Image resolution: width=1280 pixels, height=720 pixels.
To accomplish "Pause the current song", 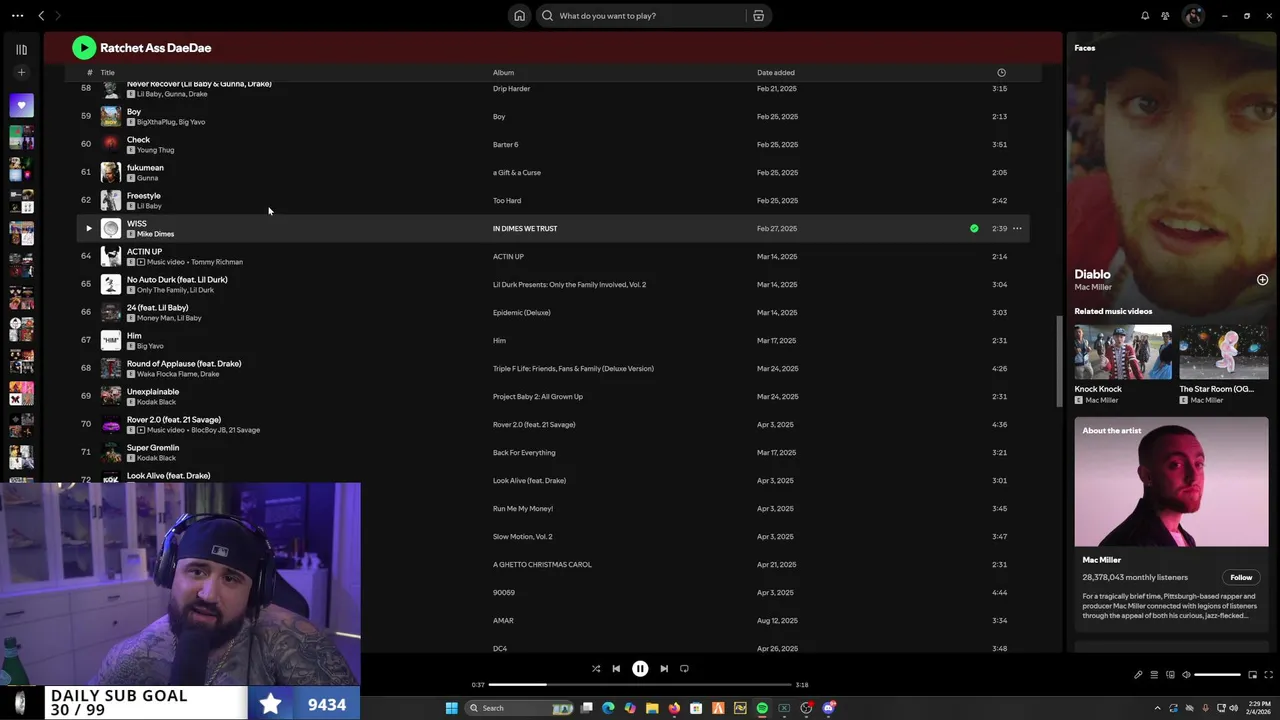I will 640,668.
